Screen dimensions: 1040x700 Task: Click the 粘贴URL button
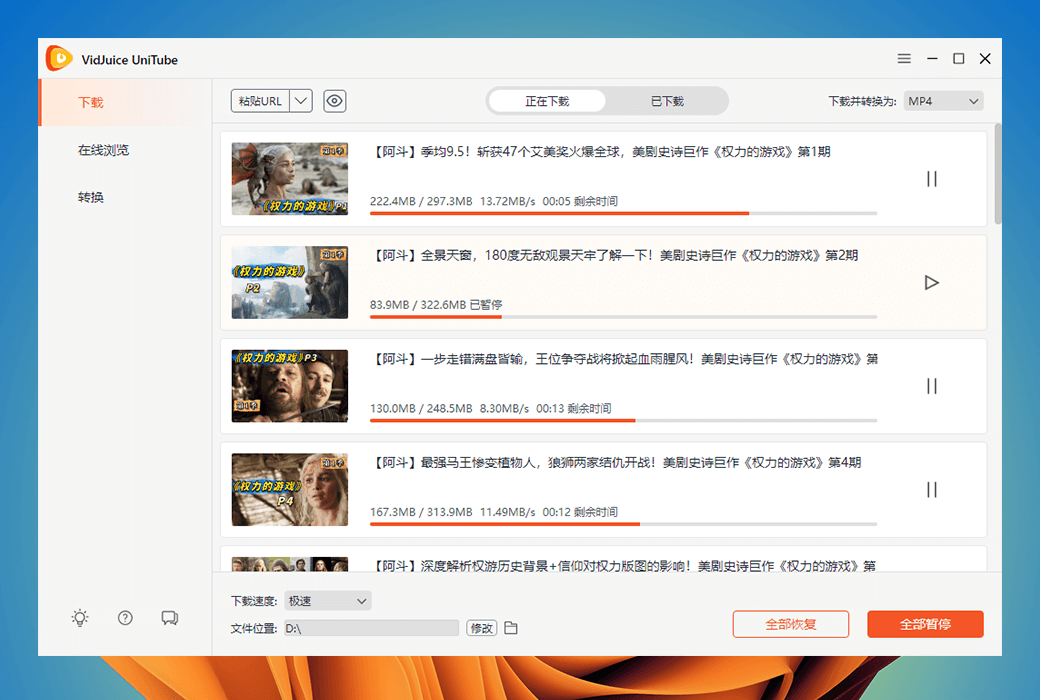click(x=260, y=101)
